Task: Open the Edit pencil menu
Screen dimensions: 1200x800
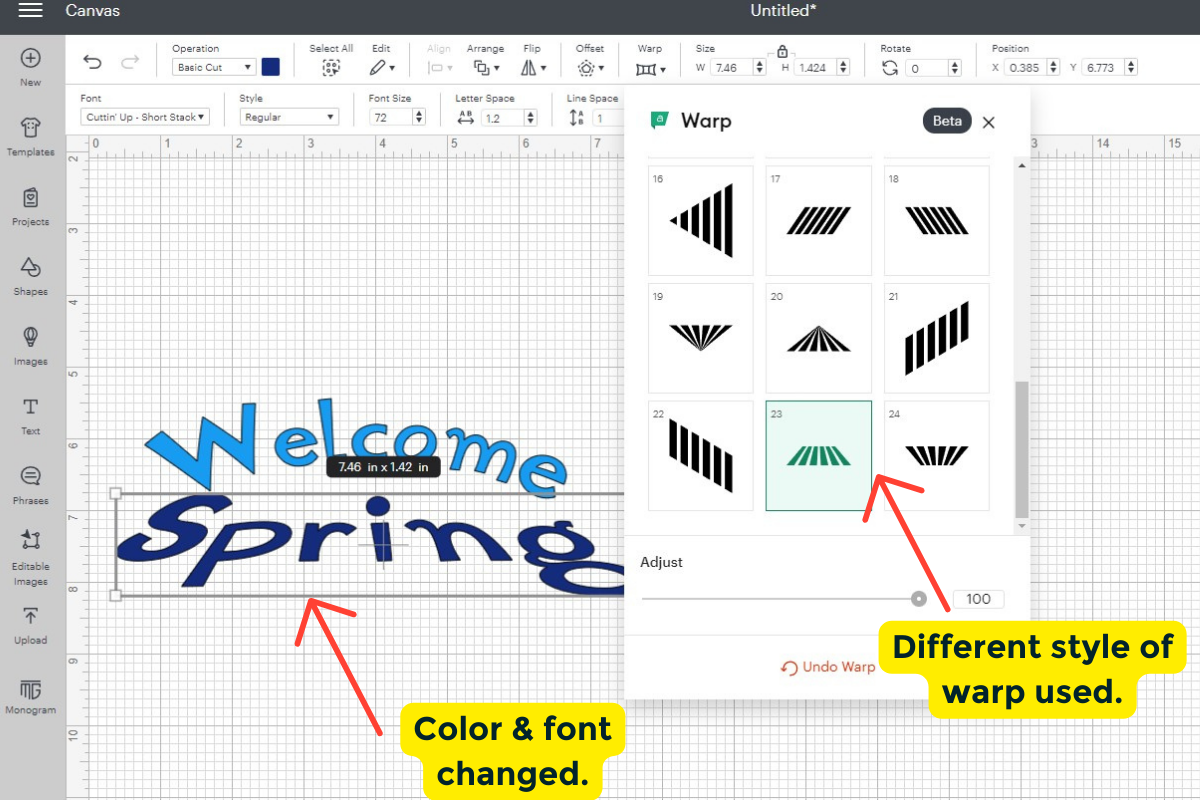Action: [x=381, y=68]
